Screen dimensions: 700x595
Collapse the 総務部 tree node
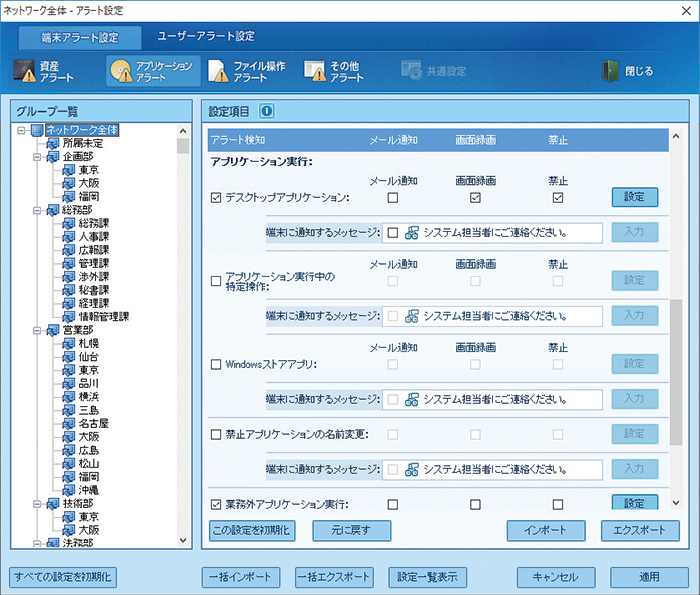click(37, 210)
